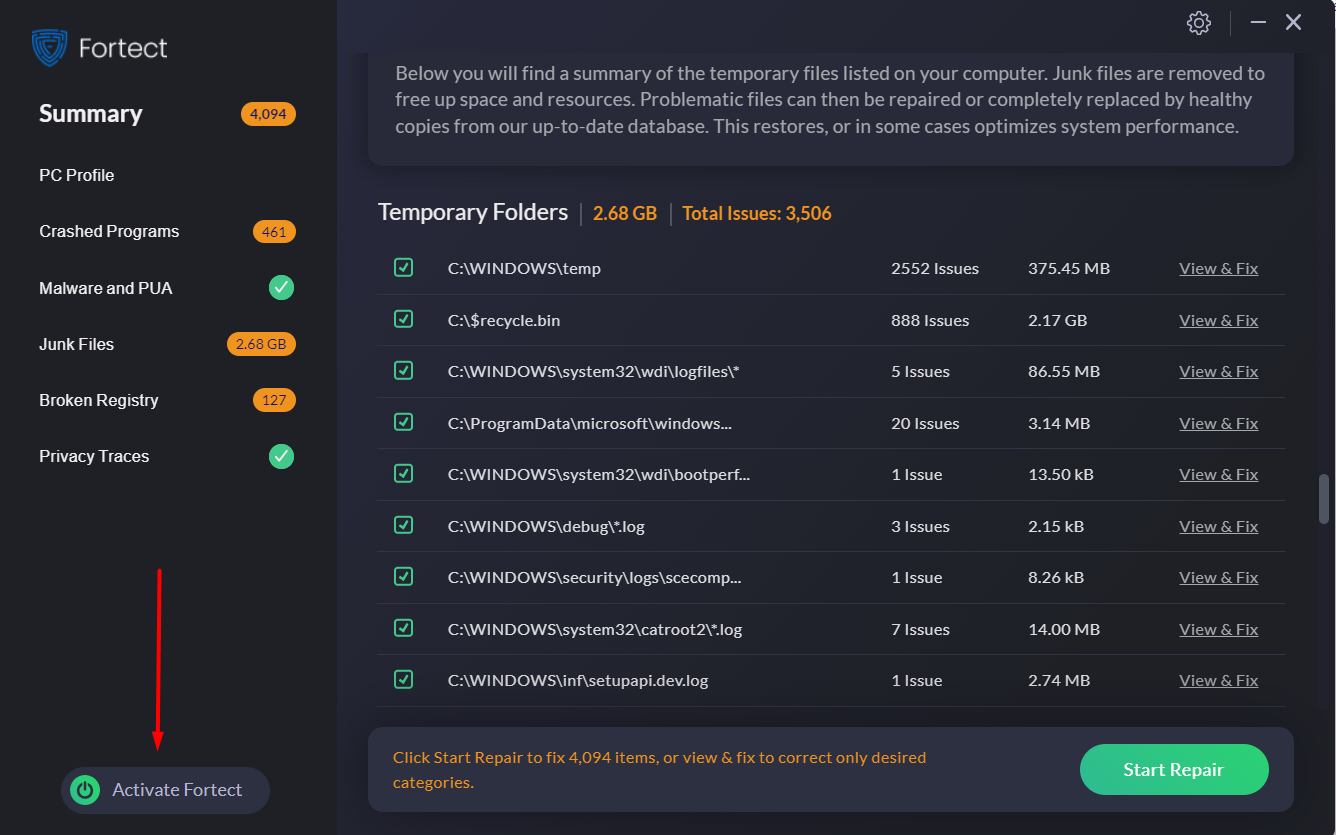View & Fix the C:\WINDOWS\temp row

[1219, 268]
